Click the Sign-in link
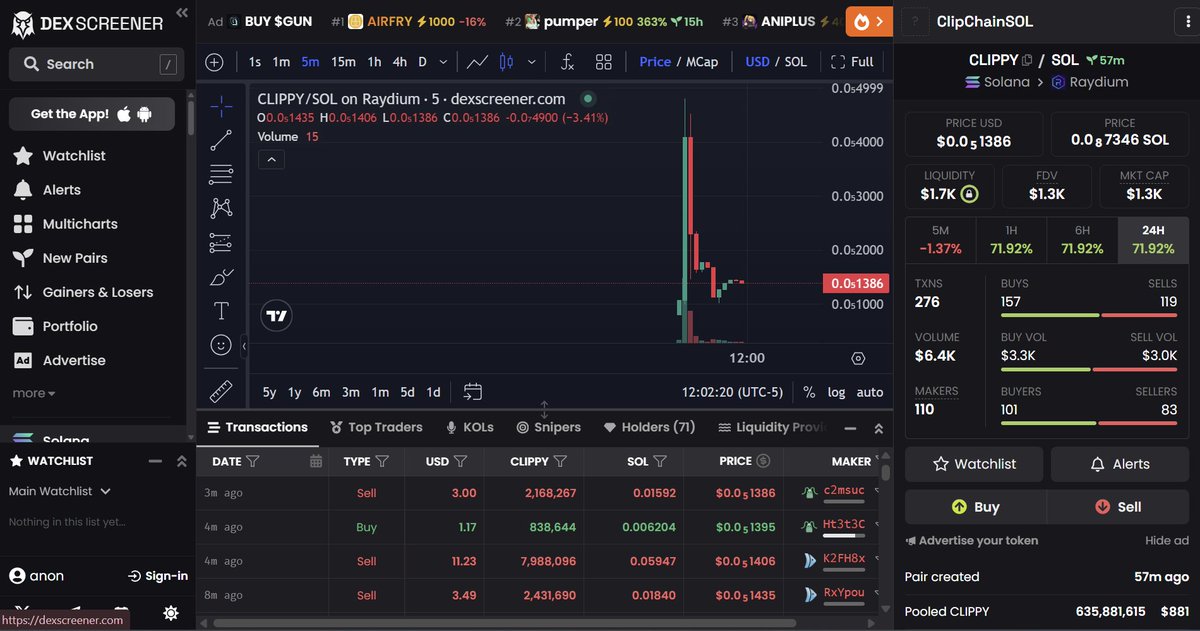Viewport: 1200px width, 631px height. pos(158,576)
